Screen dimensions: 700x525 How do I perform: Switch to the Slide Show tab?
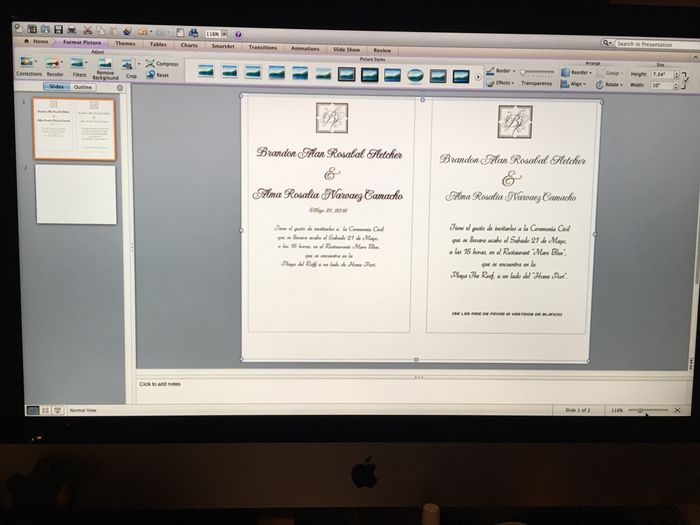pos(346,50)
